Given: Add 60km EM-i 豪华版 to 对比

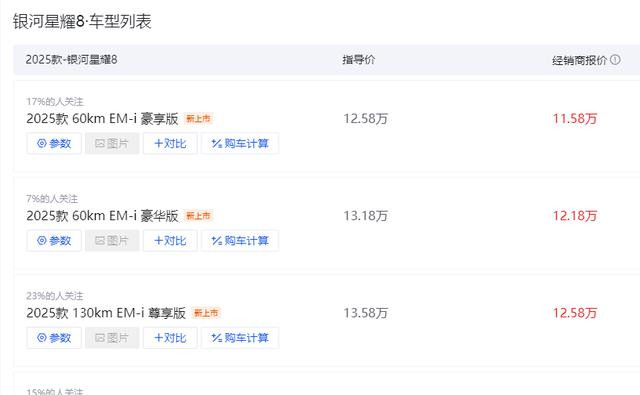Looking at the screenshot, I should tap(170, 241).
